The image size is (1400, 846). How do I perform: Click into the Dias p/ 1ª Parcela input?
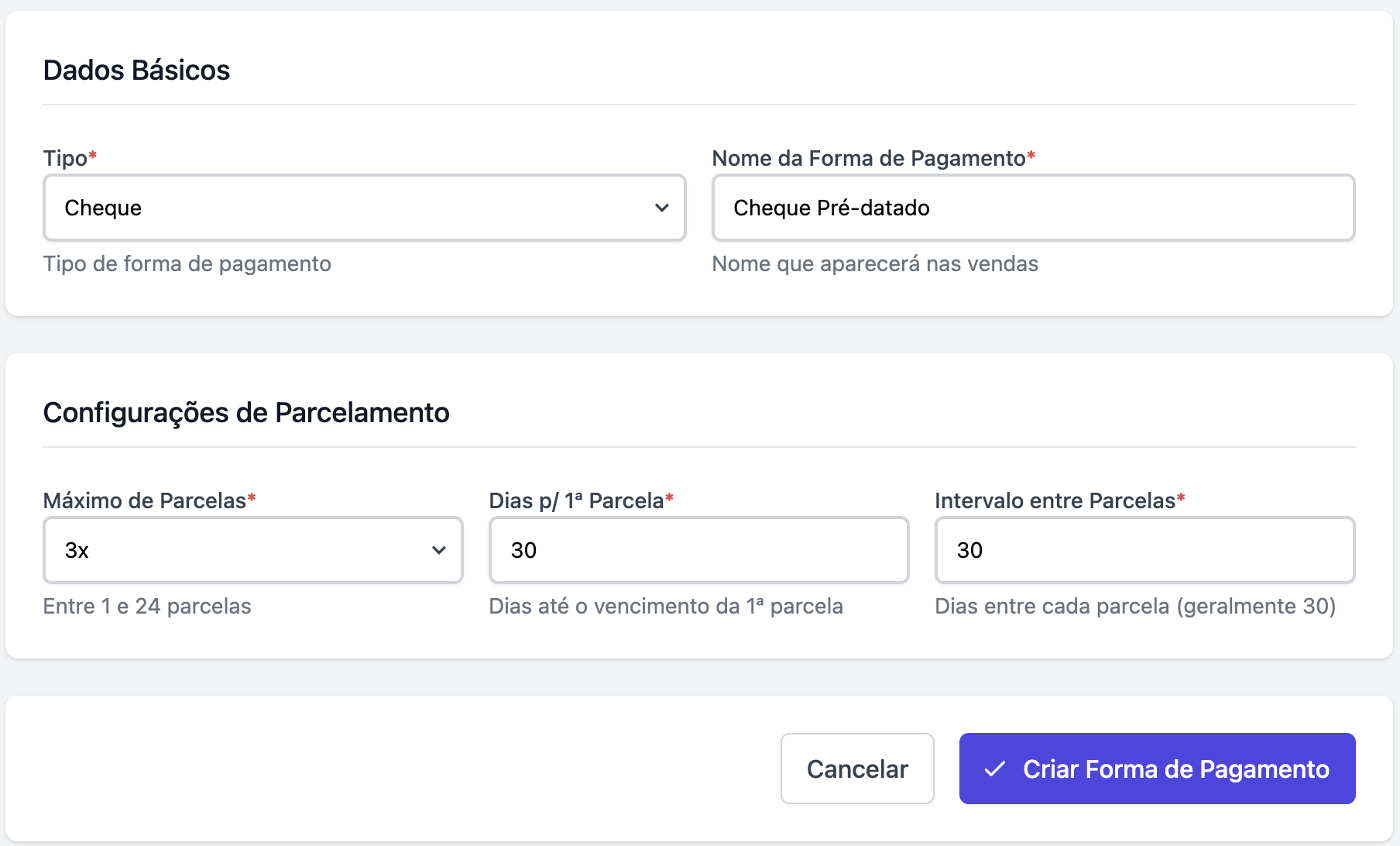[698, 550]
